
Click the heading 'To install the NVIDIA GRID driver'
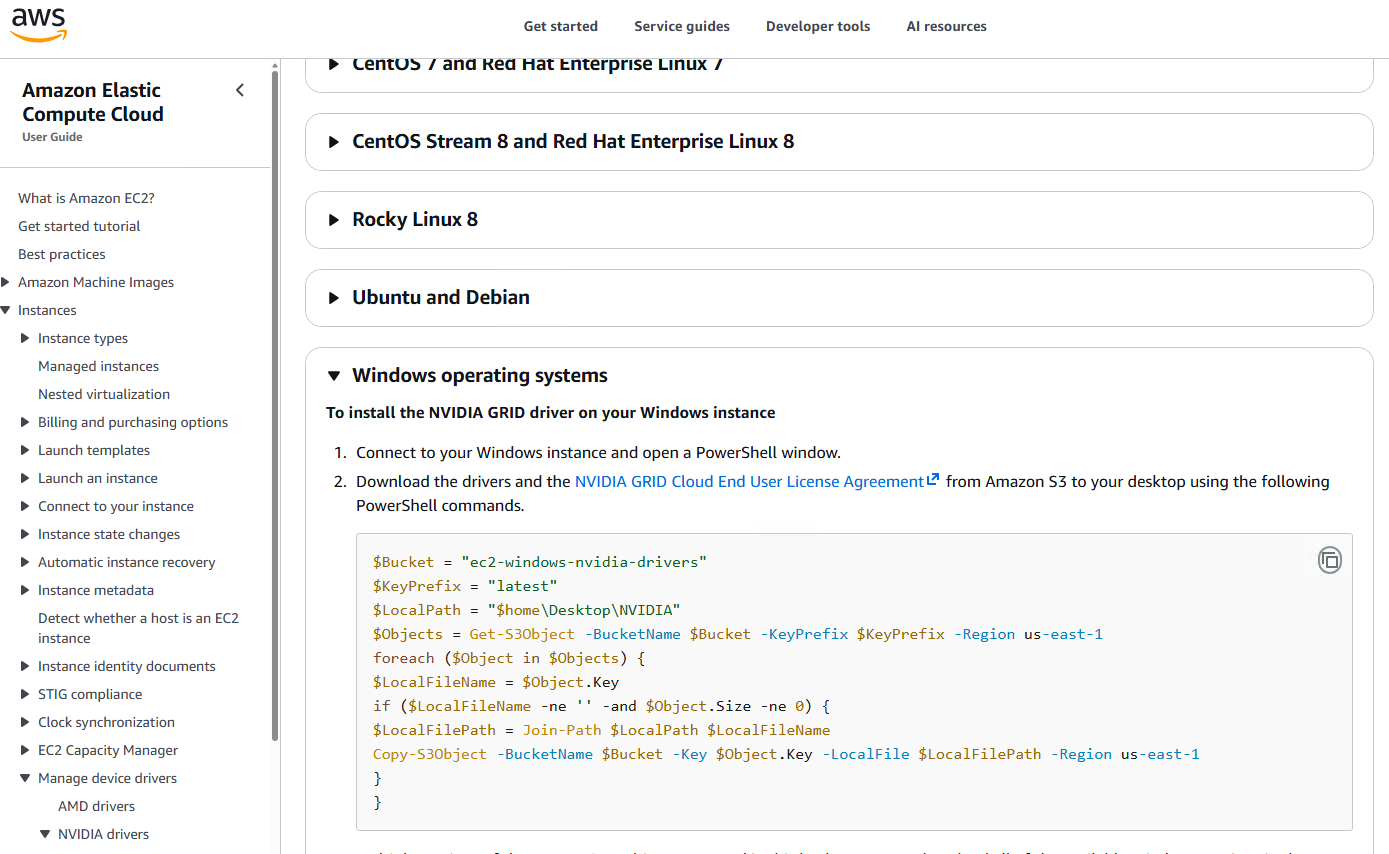tap(551, 413)
